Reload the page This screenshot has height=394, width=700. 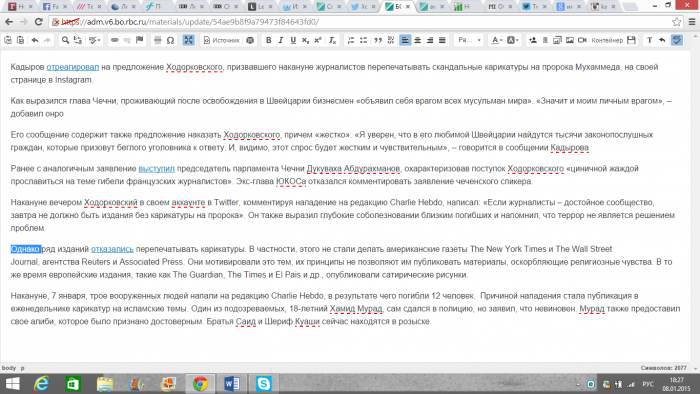(38, 22)
